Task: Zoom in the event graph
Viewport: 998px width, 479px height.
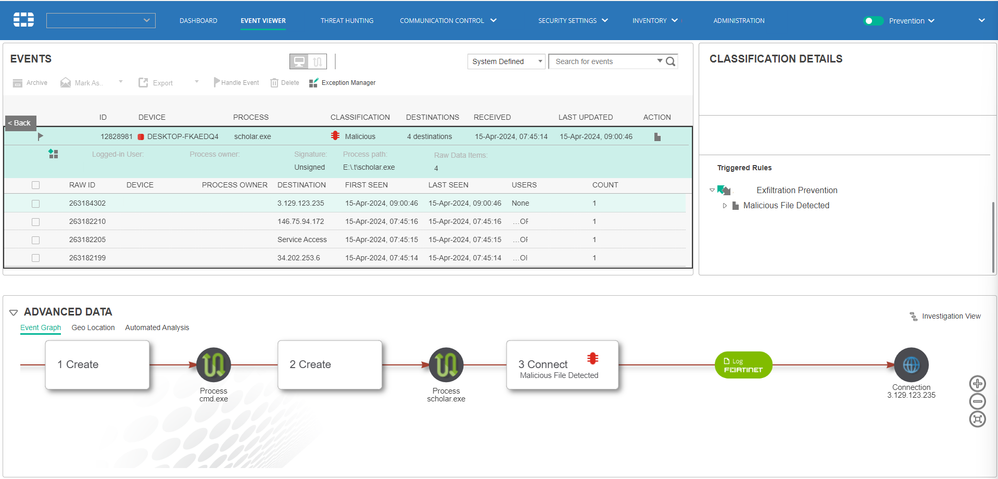Action: click(977, 384)
